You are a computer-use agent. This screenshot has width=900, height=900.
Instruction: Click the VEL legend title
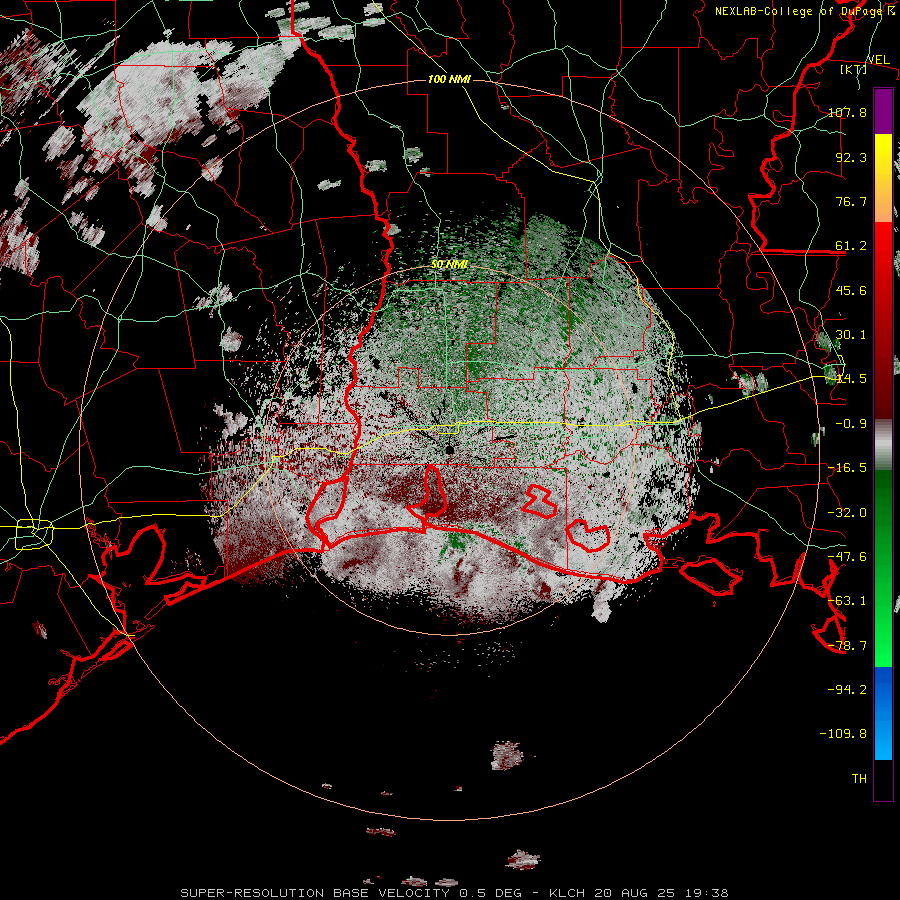(878, 60)
